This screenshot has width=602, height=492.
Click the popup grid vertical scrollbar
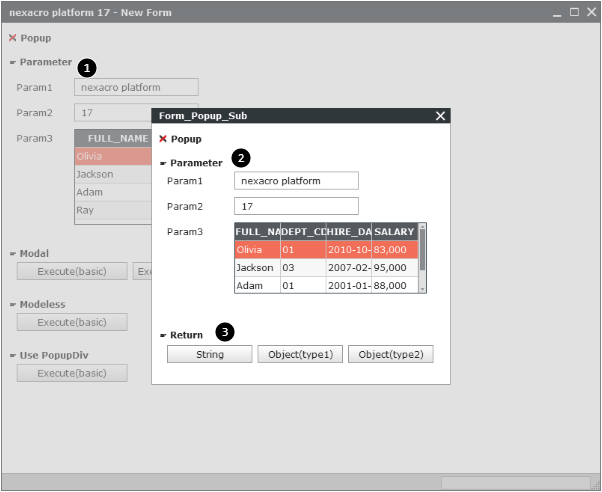click(x=422, y=255)
